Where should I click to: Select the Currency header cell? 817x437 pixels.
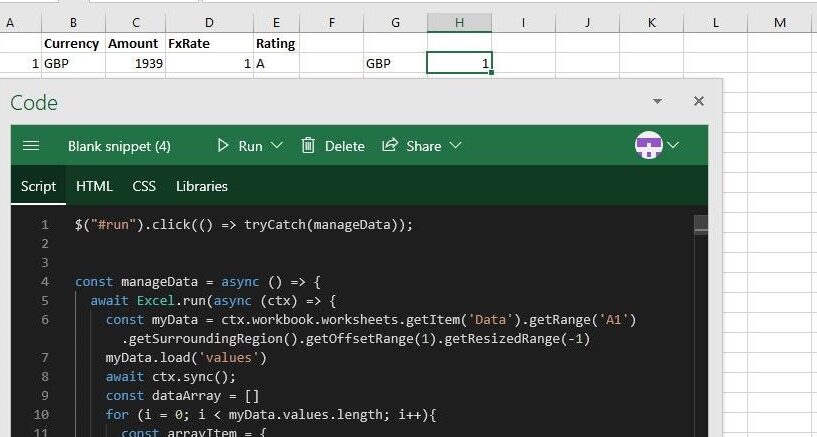click(x=73, y=43)
